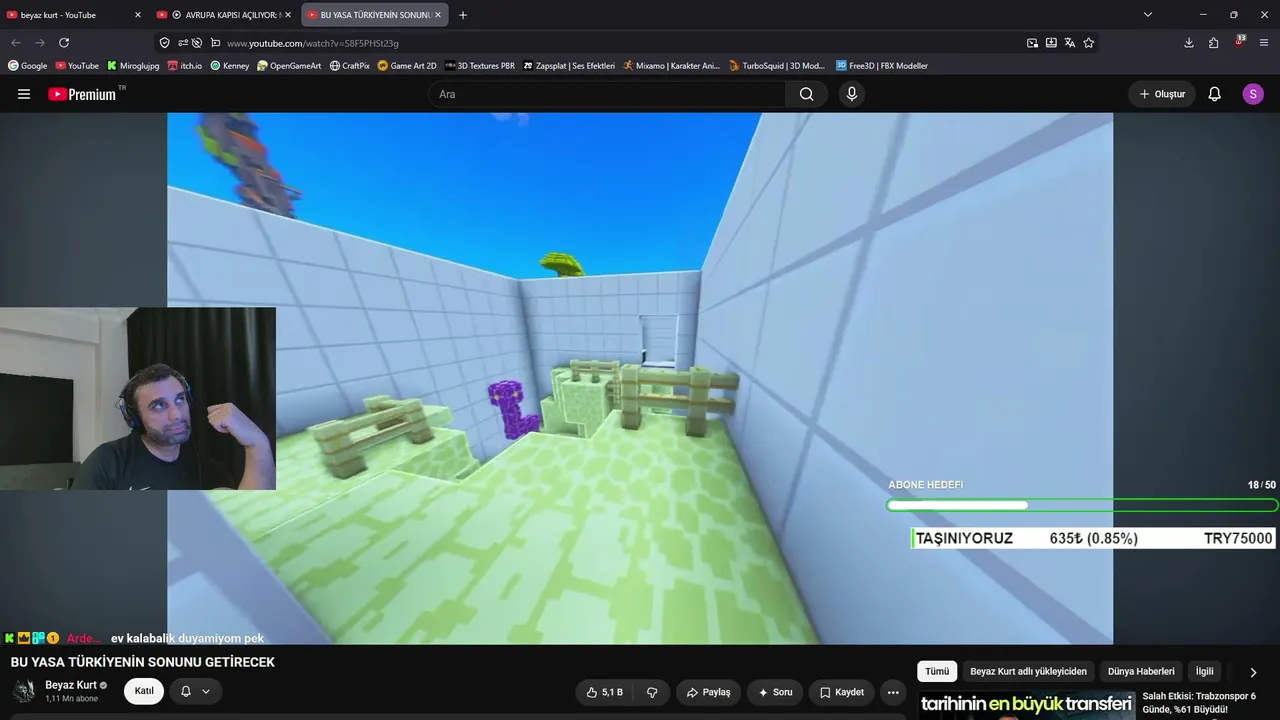The height and width of the screenshot is (720, 1280).
Task: Open the browser extensions puzzle icon
Action: 1213,43
